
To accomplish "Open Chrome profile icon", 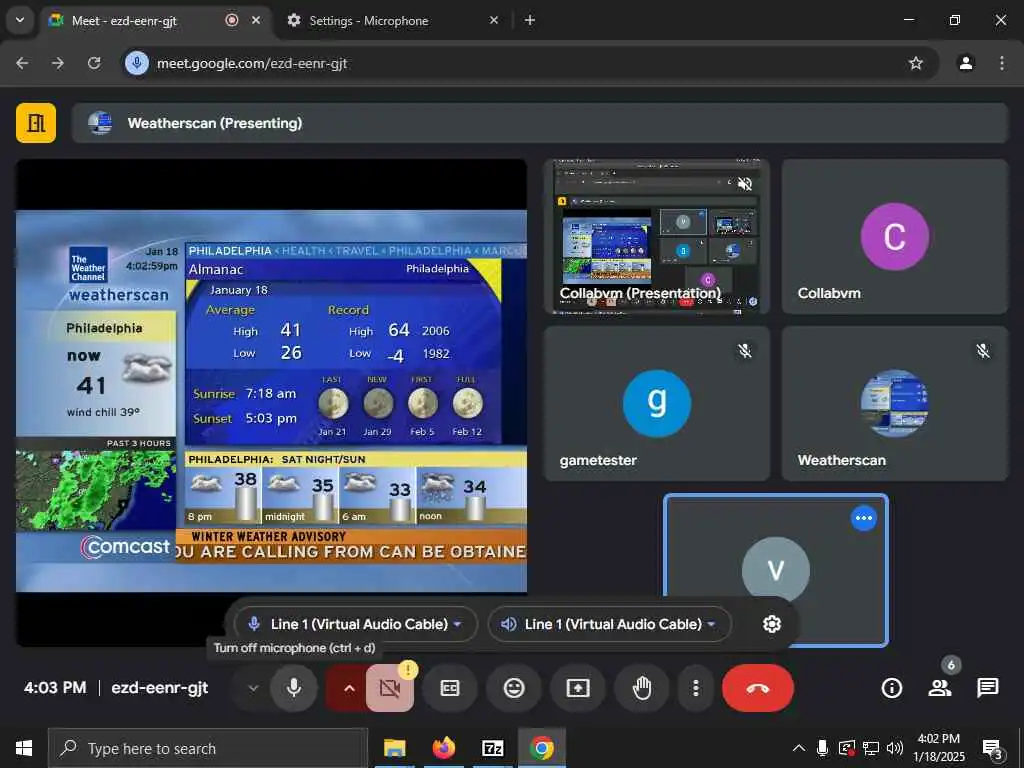I will [x=966, y=63].
